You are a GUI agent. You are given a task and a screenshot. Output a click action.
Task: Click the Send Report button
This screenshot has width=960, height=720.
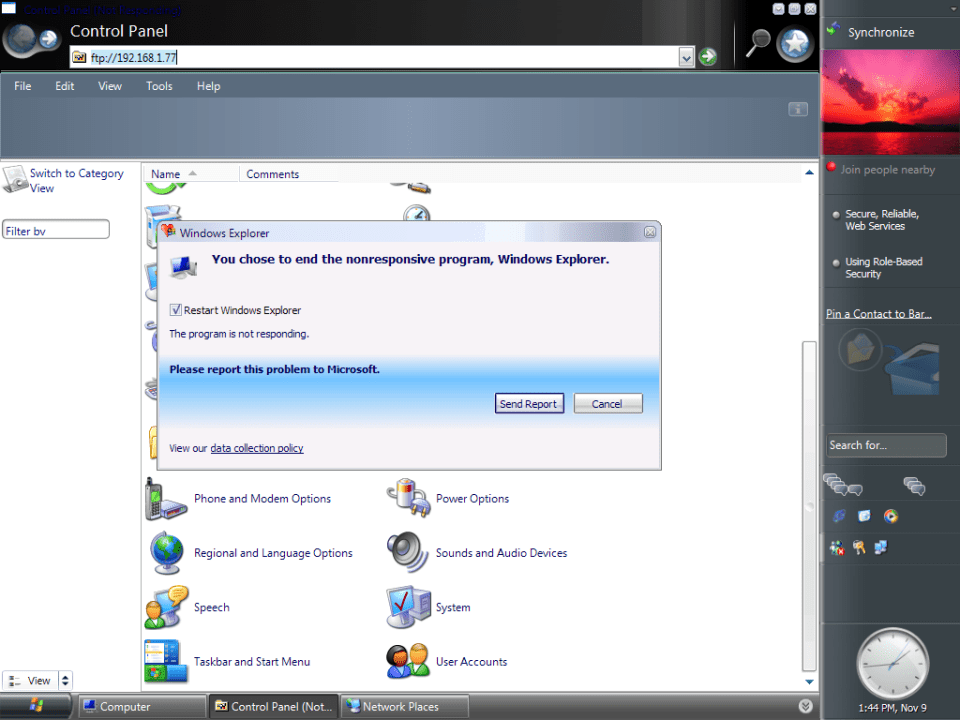point(529,404)
